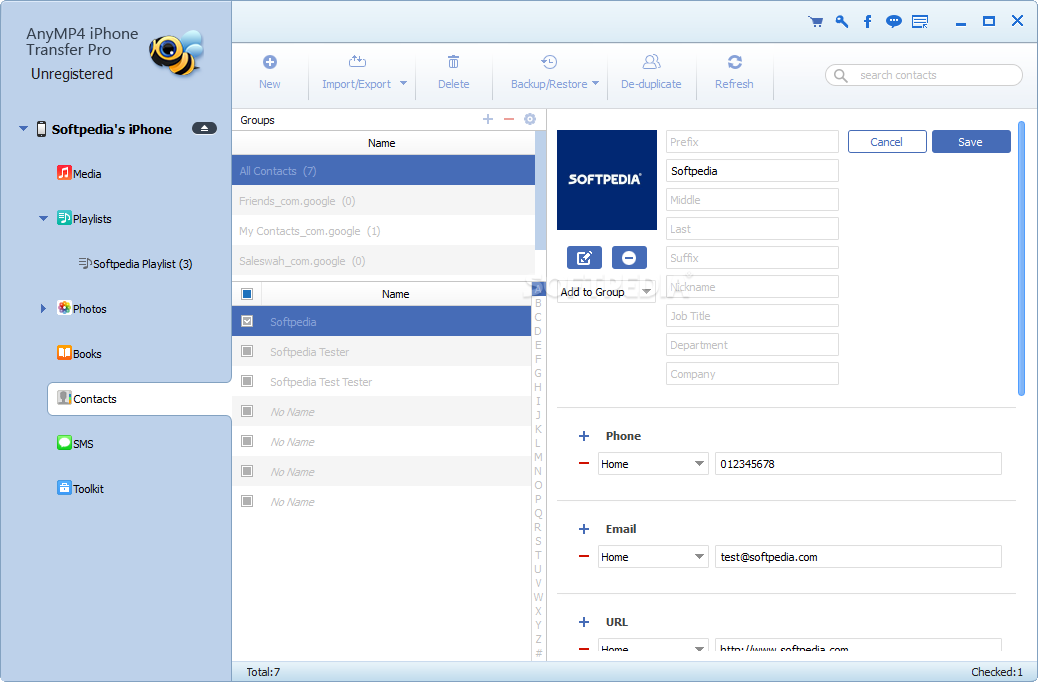Click the email field test@softpedia.com
The height and width of the screenshot is (682, 1038).
point(859,557)
